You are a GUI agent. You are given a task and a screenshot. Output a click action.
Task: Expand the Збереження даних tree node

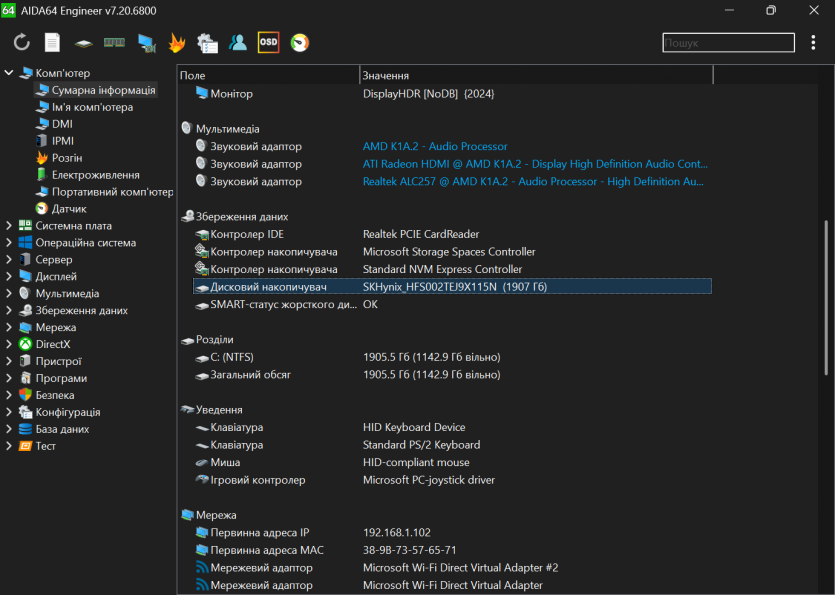[x=9, y=311]
